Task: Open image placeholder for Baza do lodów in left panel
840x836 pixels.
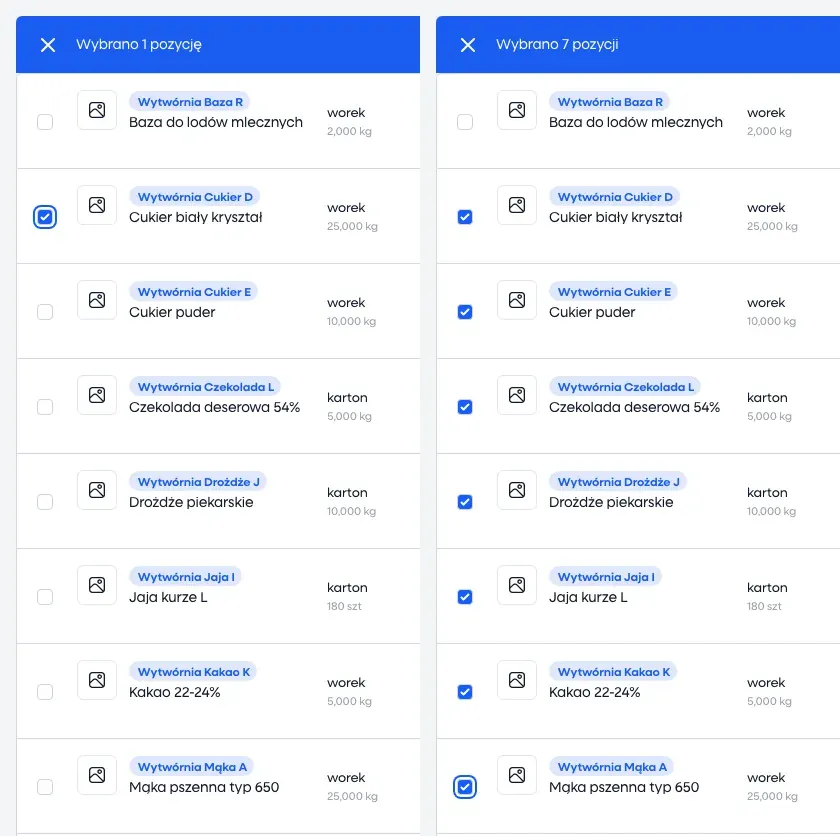Action: (x=97, y=110)
